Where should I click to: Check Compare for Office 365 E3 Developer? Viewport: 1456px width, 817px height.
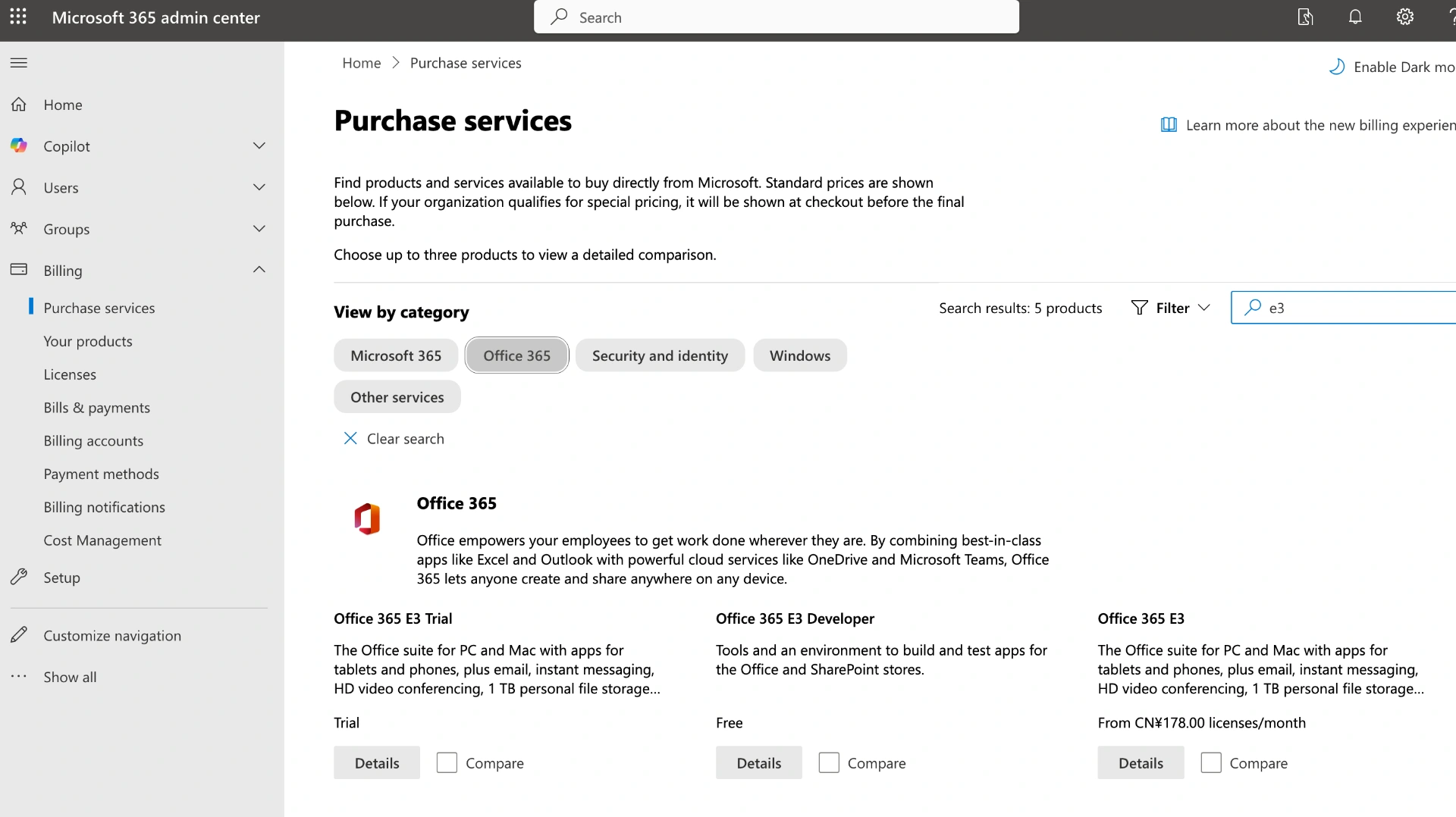829,762
